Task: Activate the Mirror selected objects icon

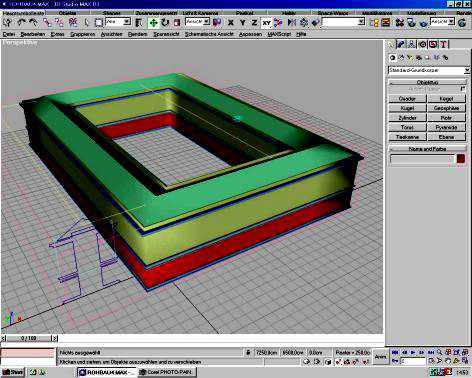Action: point(292,23)
